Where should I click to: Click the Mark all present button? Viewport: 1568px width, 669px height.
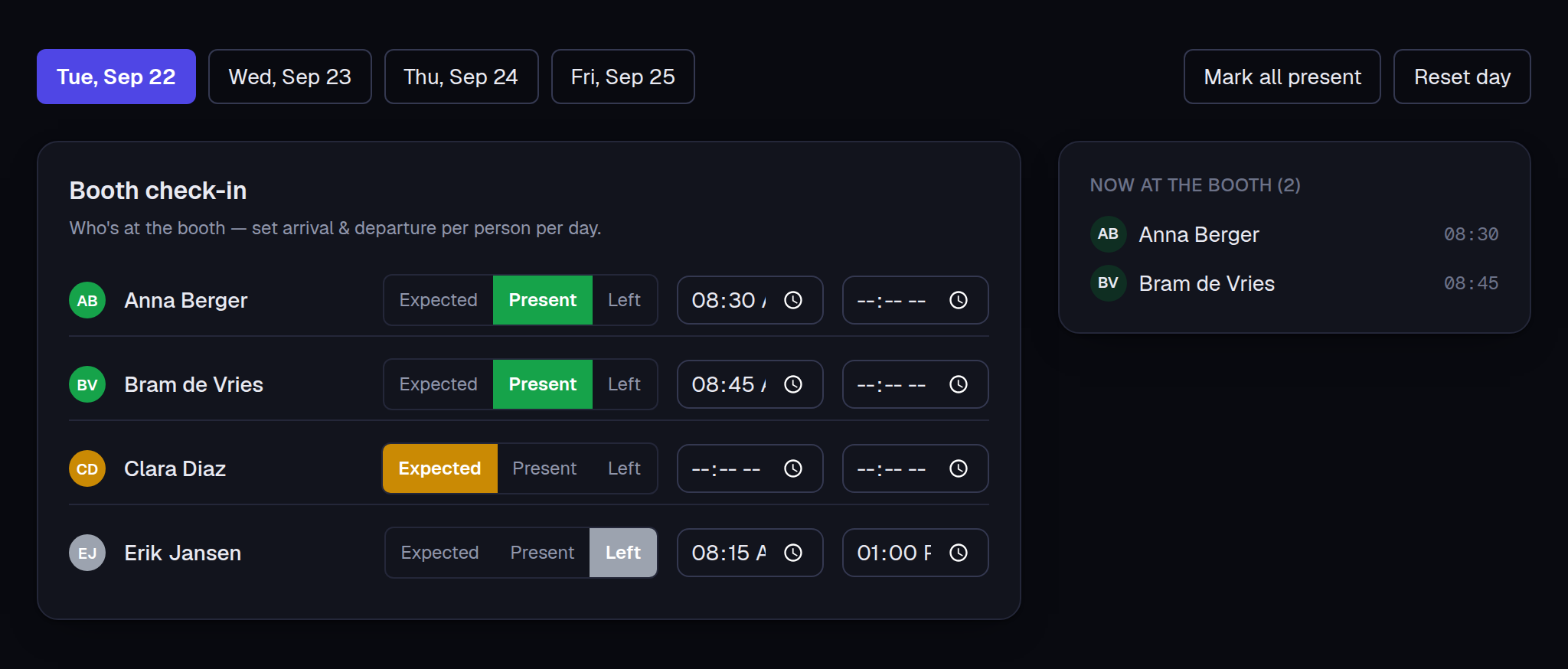[x=1282, y=77]
